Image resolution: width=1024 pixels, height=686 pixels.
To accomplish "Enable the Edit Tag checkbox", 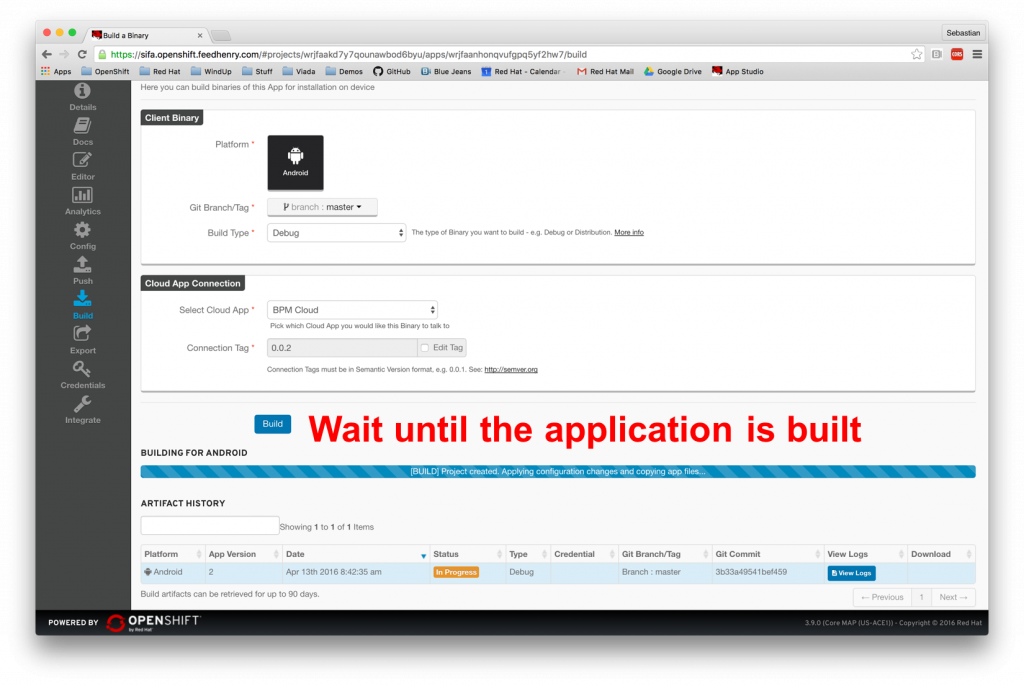I will [424, 348].
